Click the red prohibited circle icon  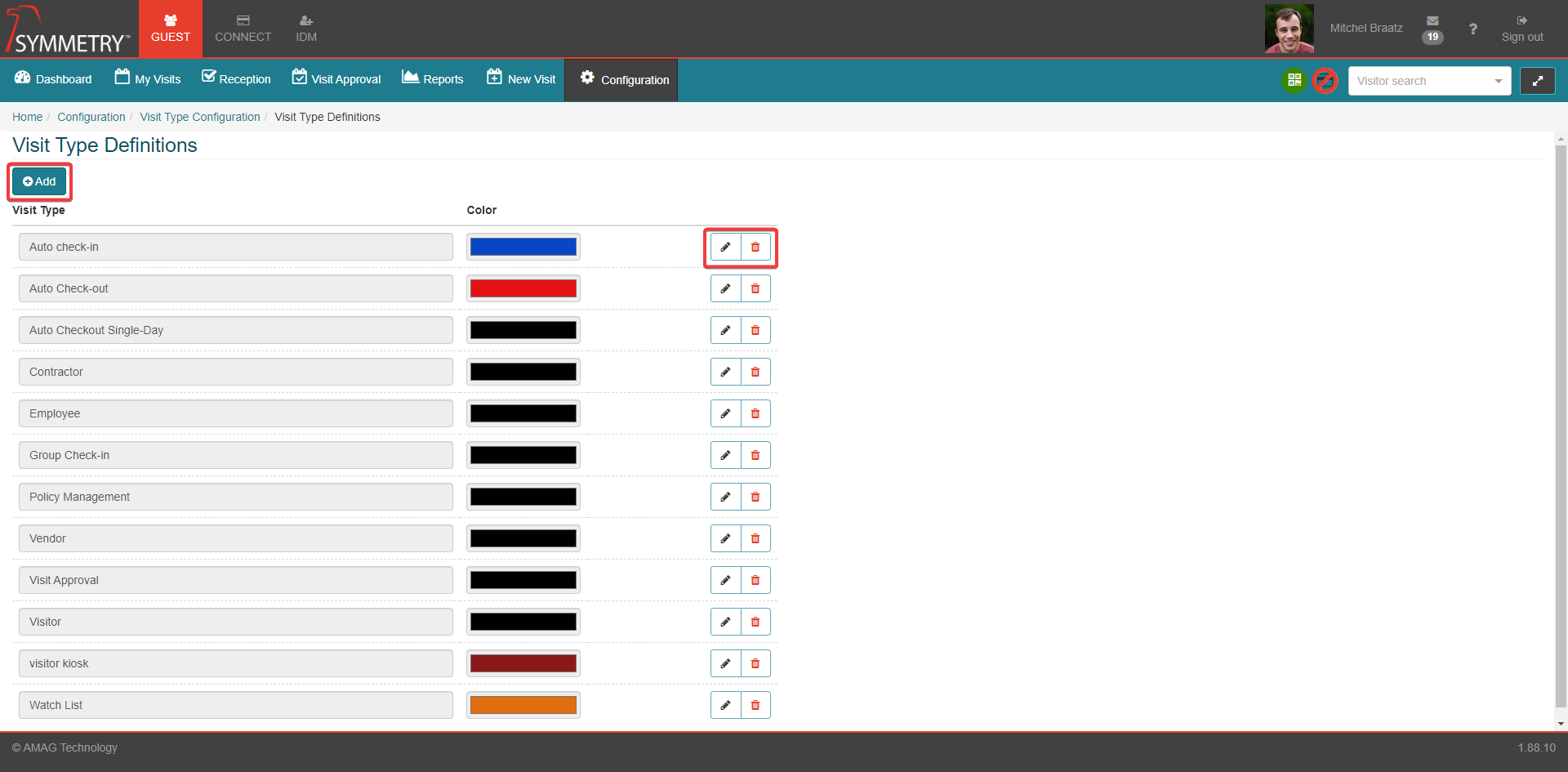tap(1325, 80)
